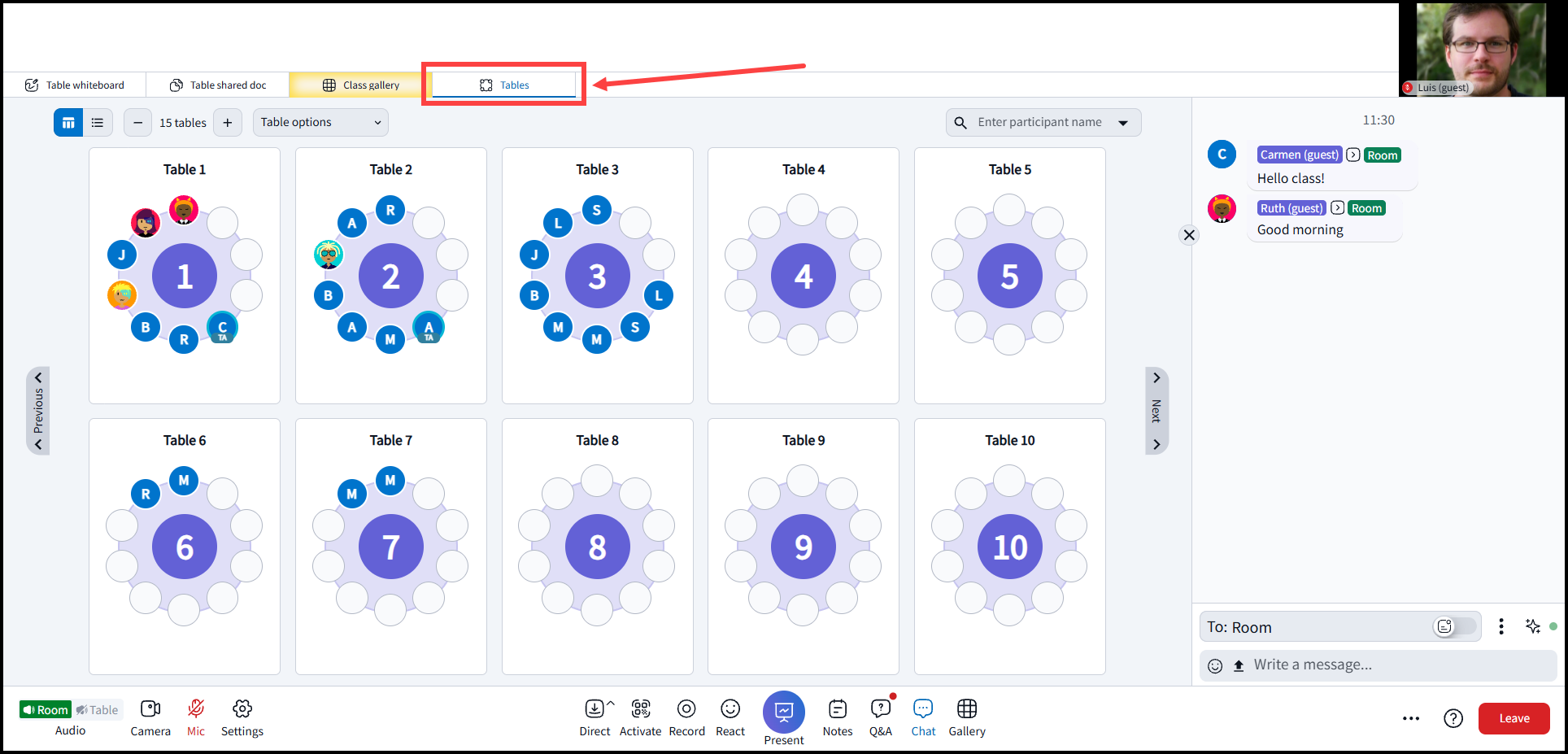The height and width of the screenshot is (754, 1568).
Task: Expand the participant name search dropdown arrow
Action: point(1123,123)
